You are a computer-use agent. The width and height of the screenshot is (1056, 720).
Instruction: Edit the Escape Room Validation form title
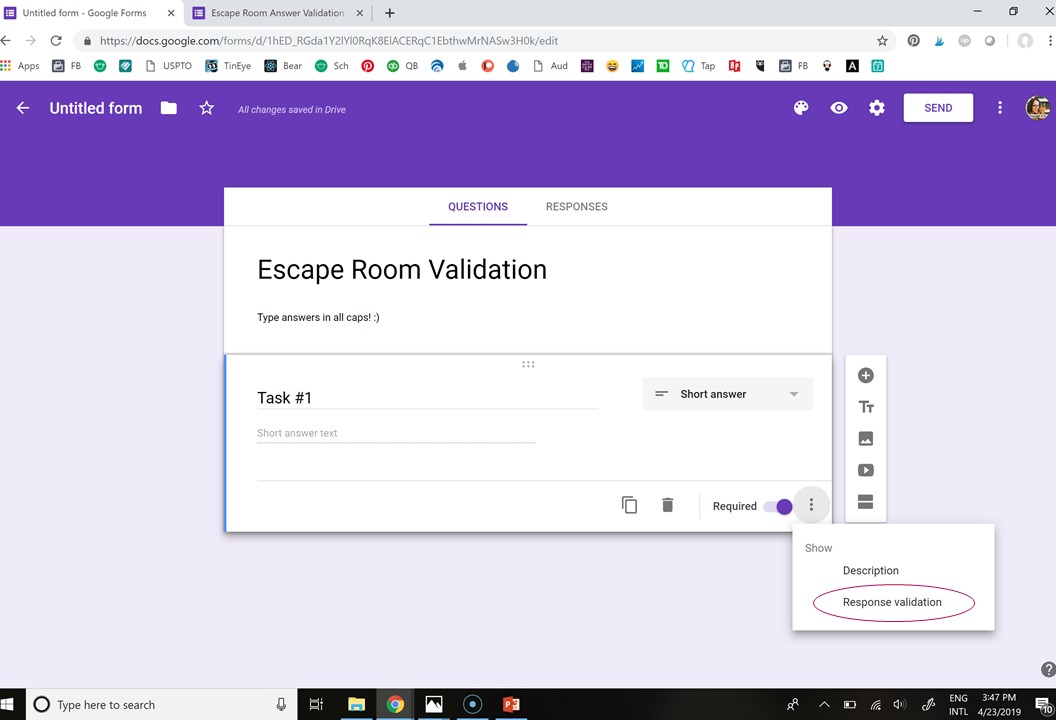click(x=402, y=269)
